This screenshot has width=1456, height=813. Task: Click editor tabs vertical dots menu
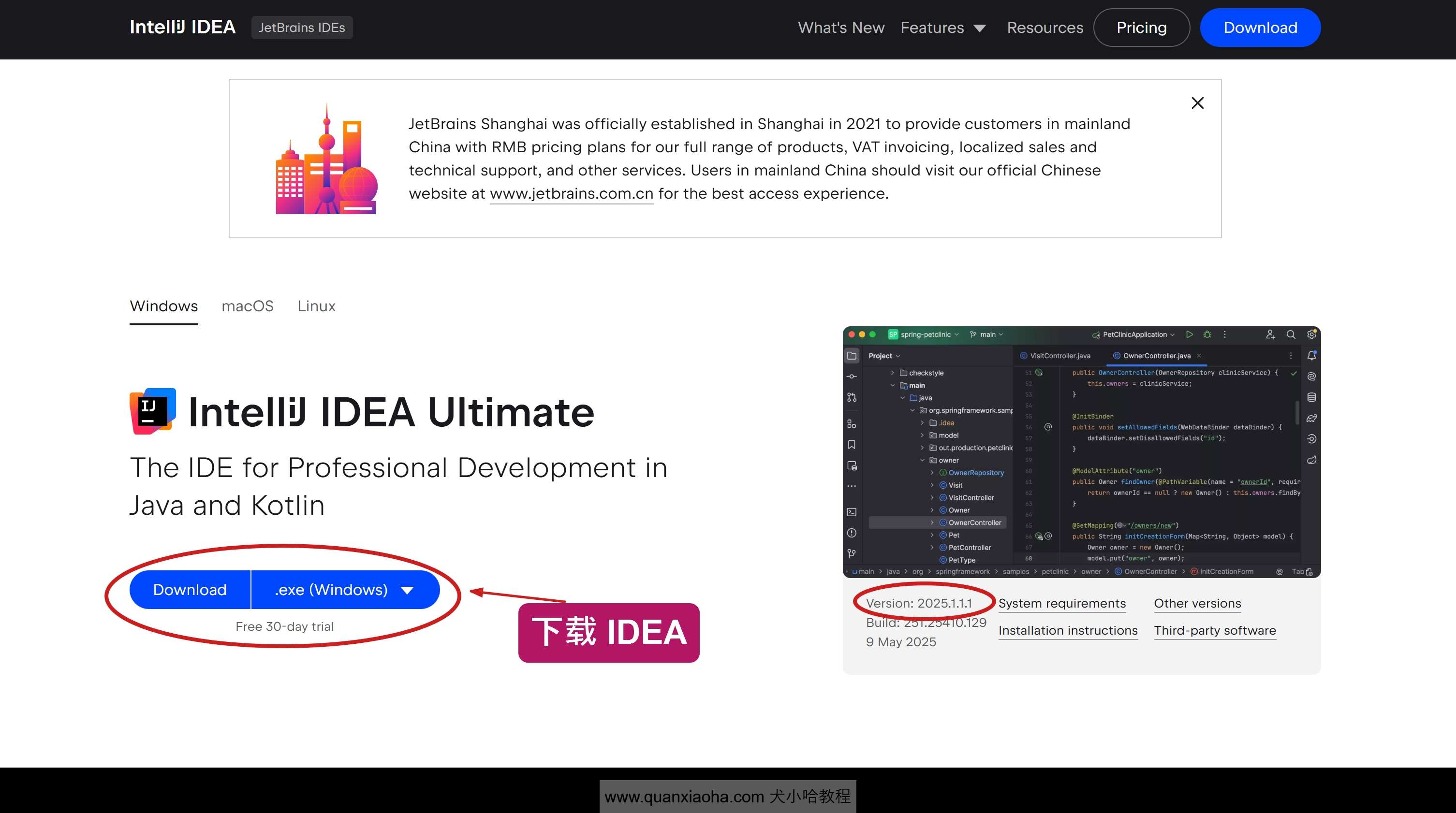(x=1291, y=355)
